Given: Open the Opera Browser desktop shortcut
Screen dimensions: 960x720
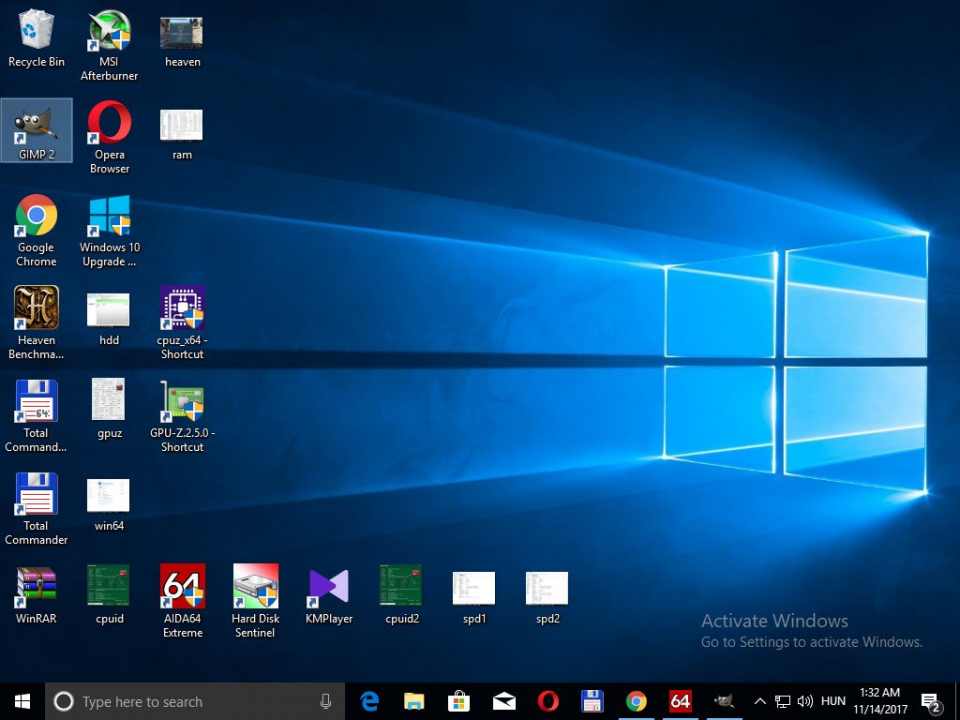Looking at the screenshot, I should point(109,138).
